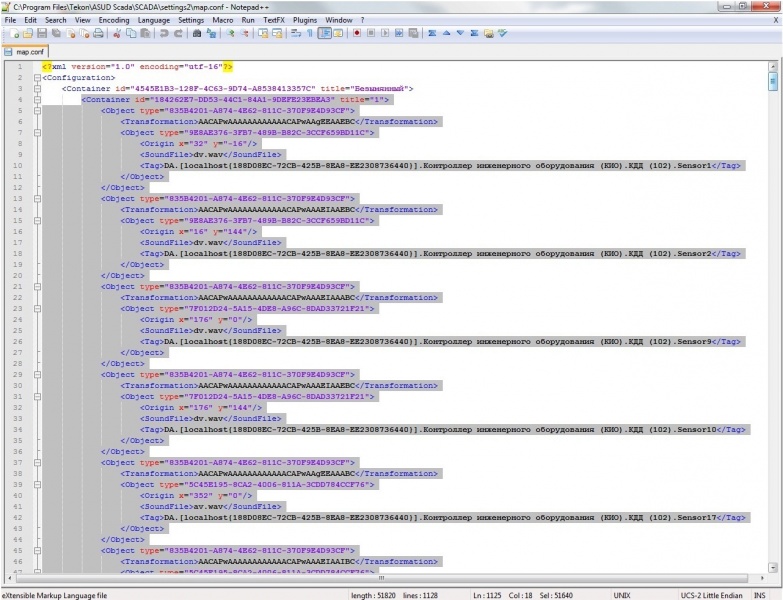Open Find with the binoculars icon
The width and height of the screenshot is (783, 600).
[x=197, y=33]
